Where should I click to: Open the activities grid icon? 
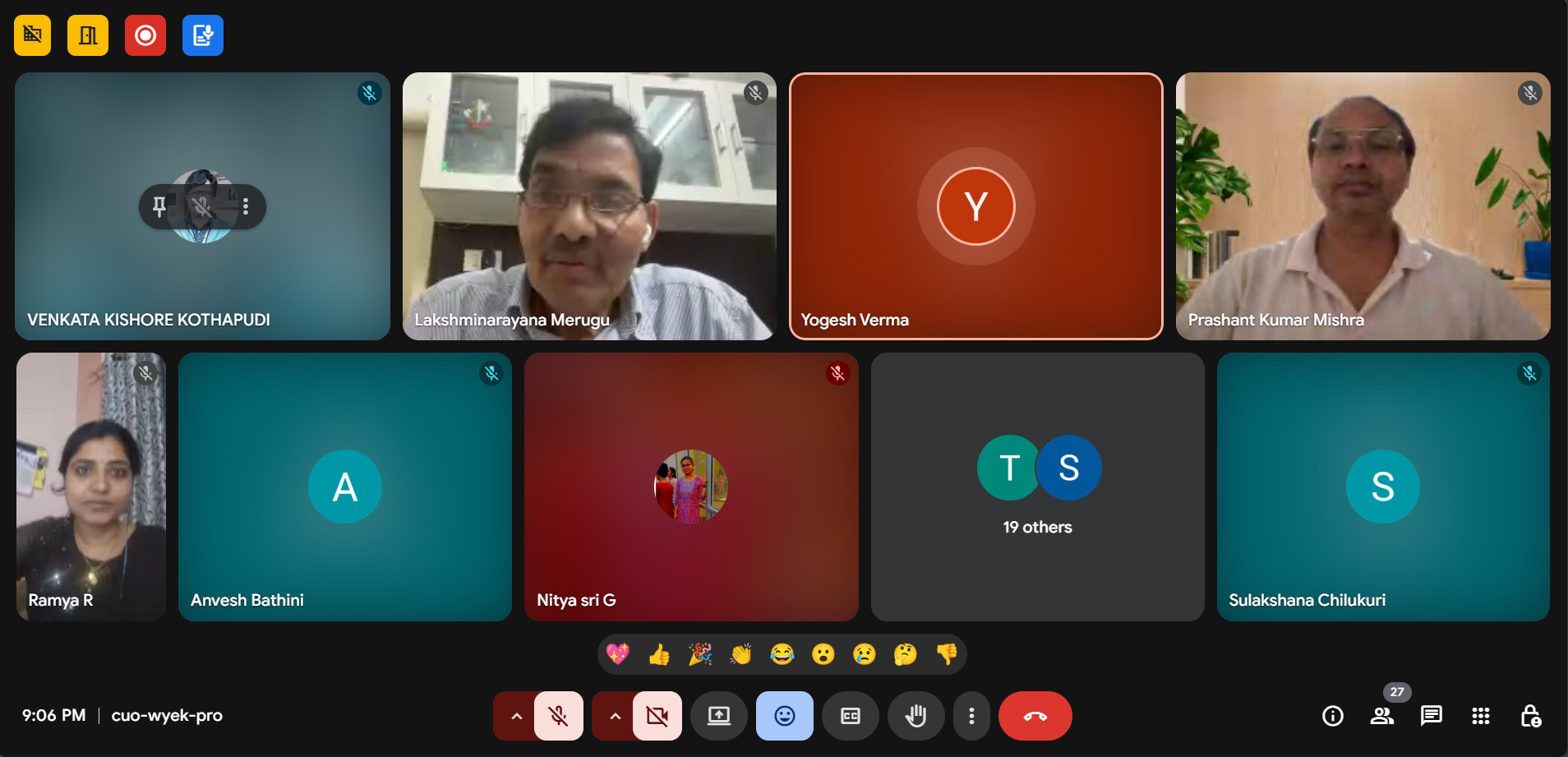1480,716
